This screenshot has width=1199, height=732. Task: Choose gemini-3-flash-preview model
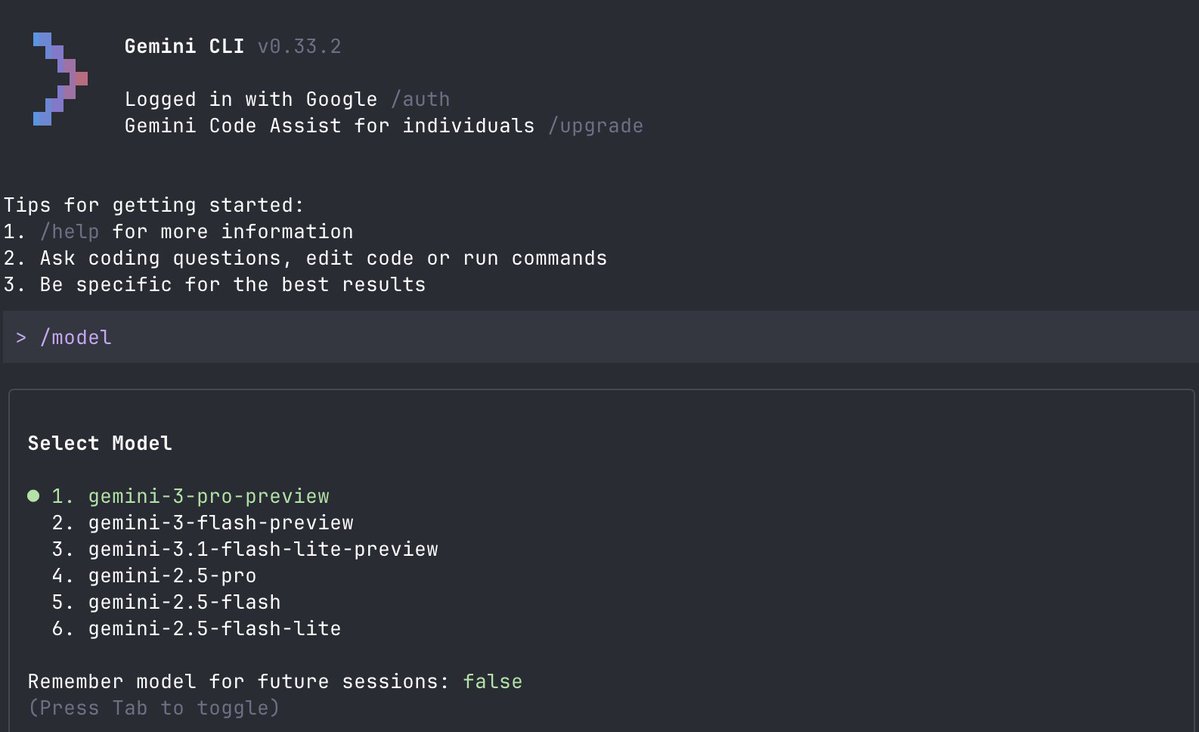point(221,523)
